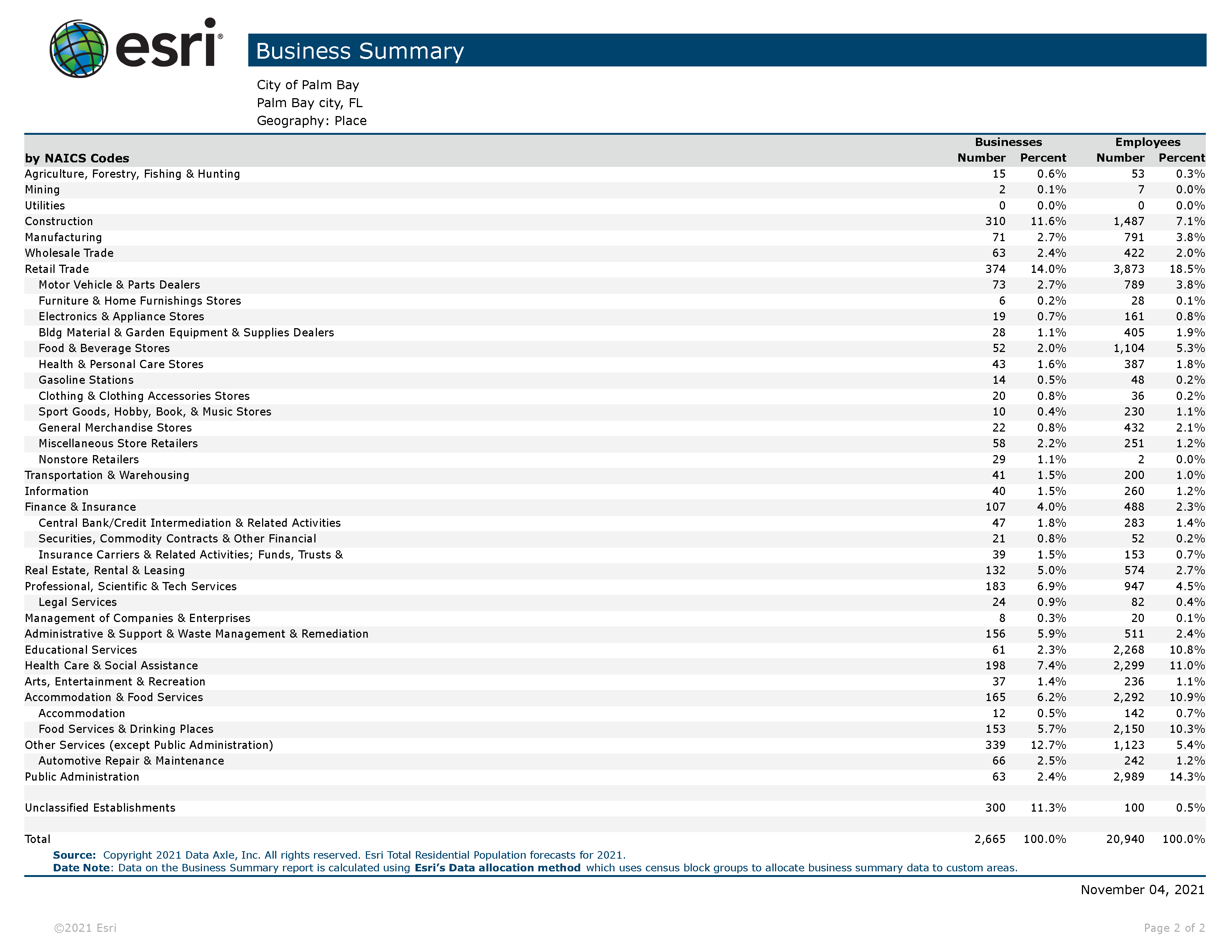1232x952 pixels.
Task: Click the November 04, 2021 date text
Action: pos(1142,889)
